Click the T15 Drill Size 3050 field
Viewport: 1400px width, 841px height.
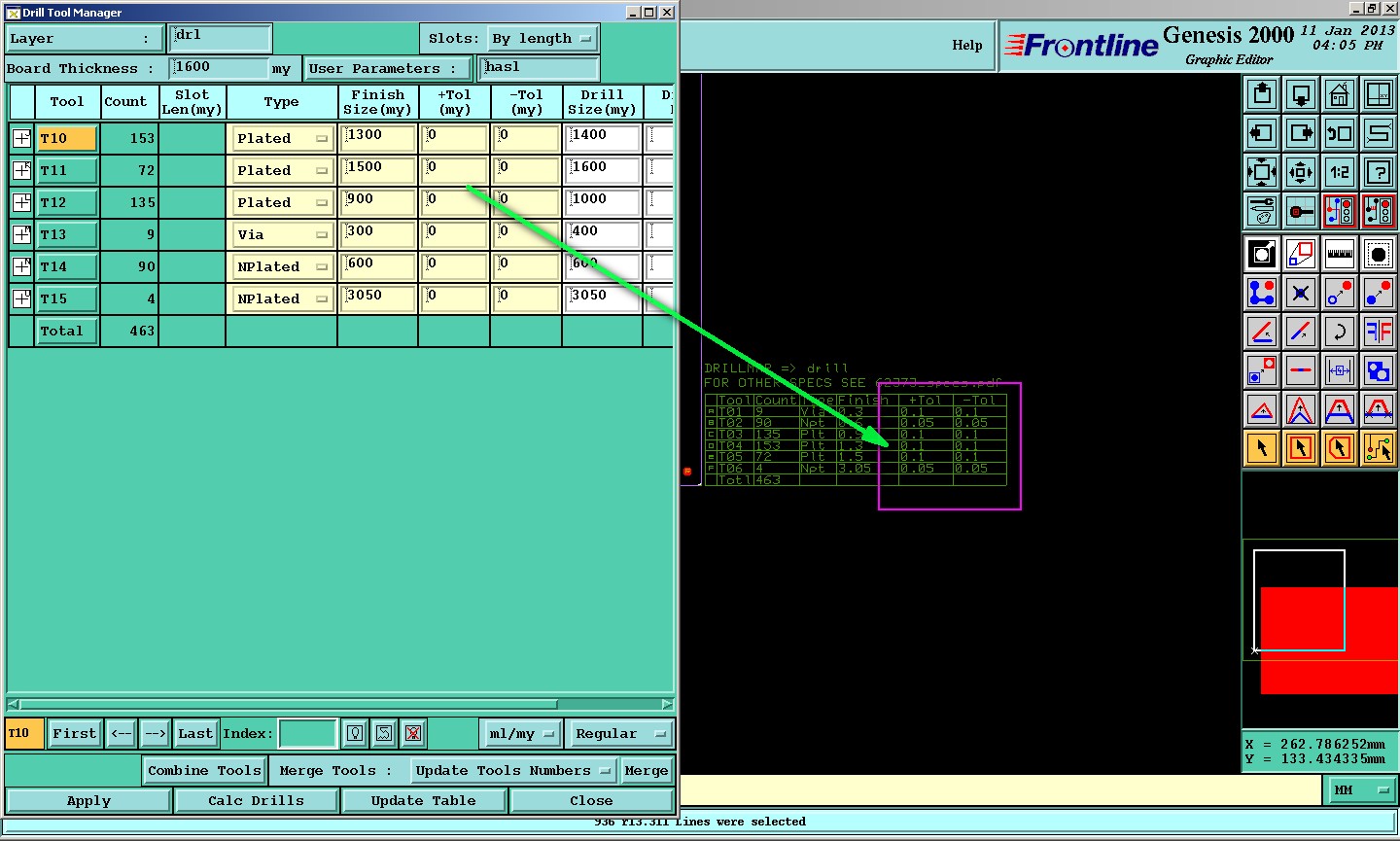(603, 298)
